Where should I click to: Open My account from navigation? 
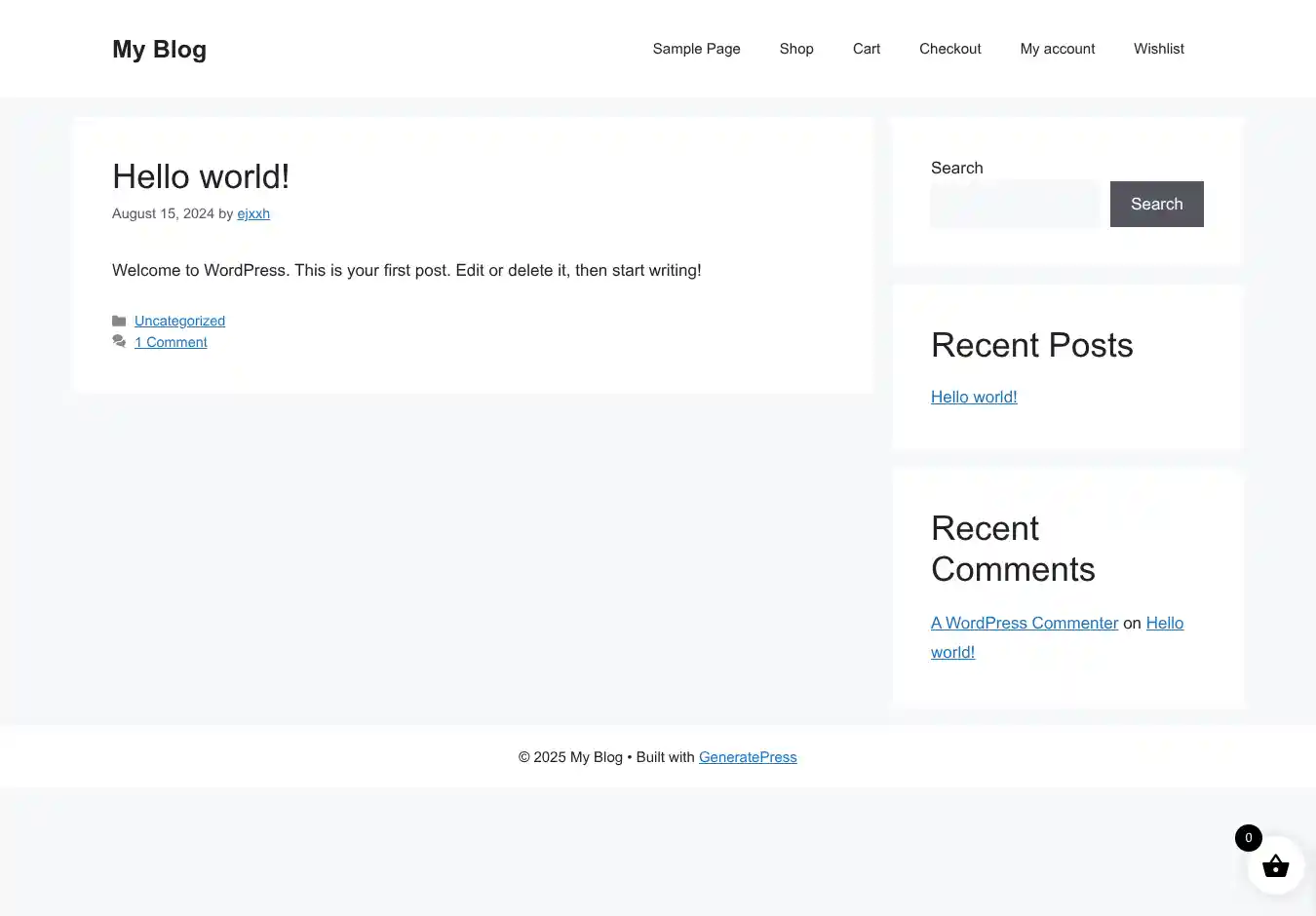pyautogui.click(x=1057, y=49)
